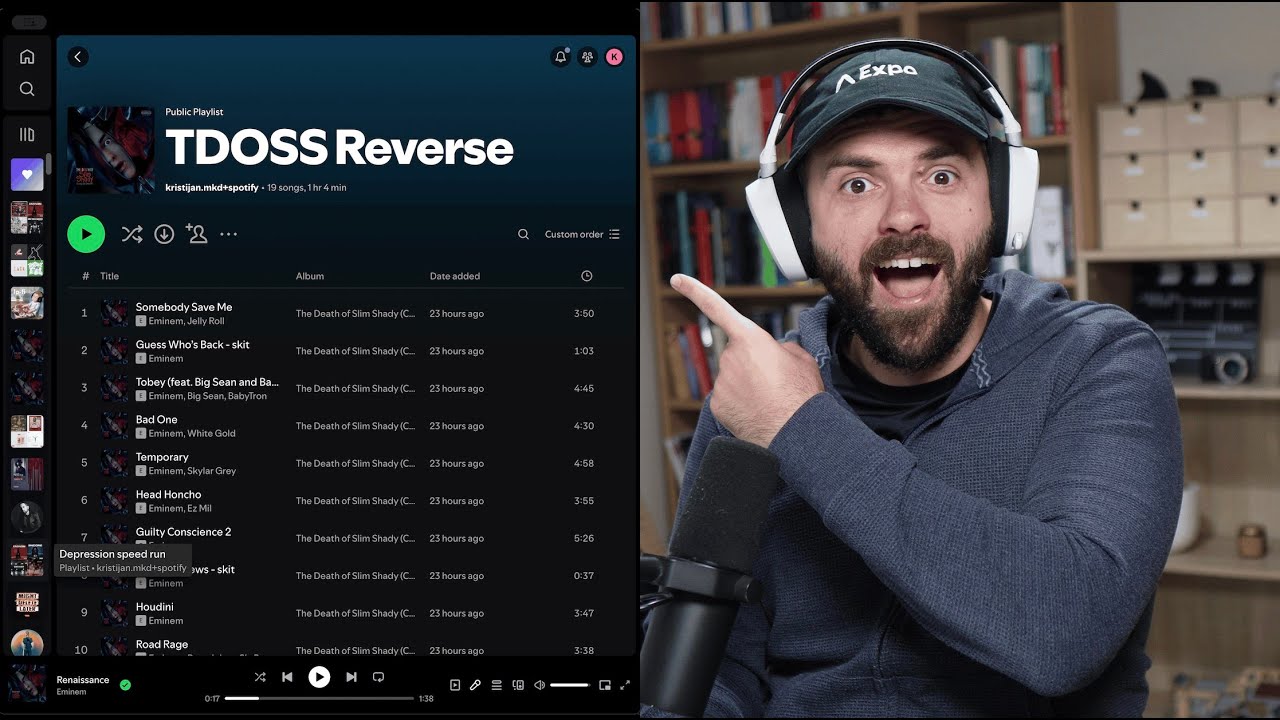The height and width of the screenshot is (720, 1280).
Task: Toggle shuffle for the playlist header
Action: (132, 234)
